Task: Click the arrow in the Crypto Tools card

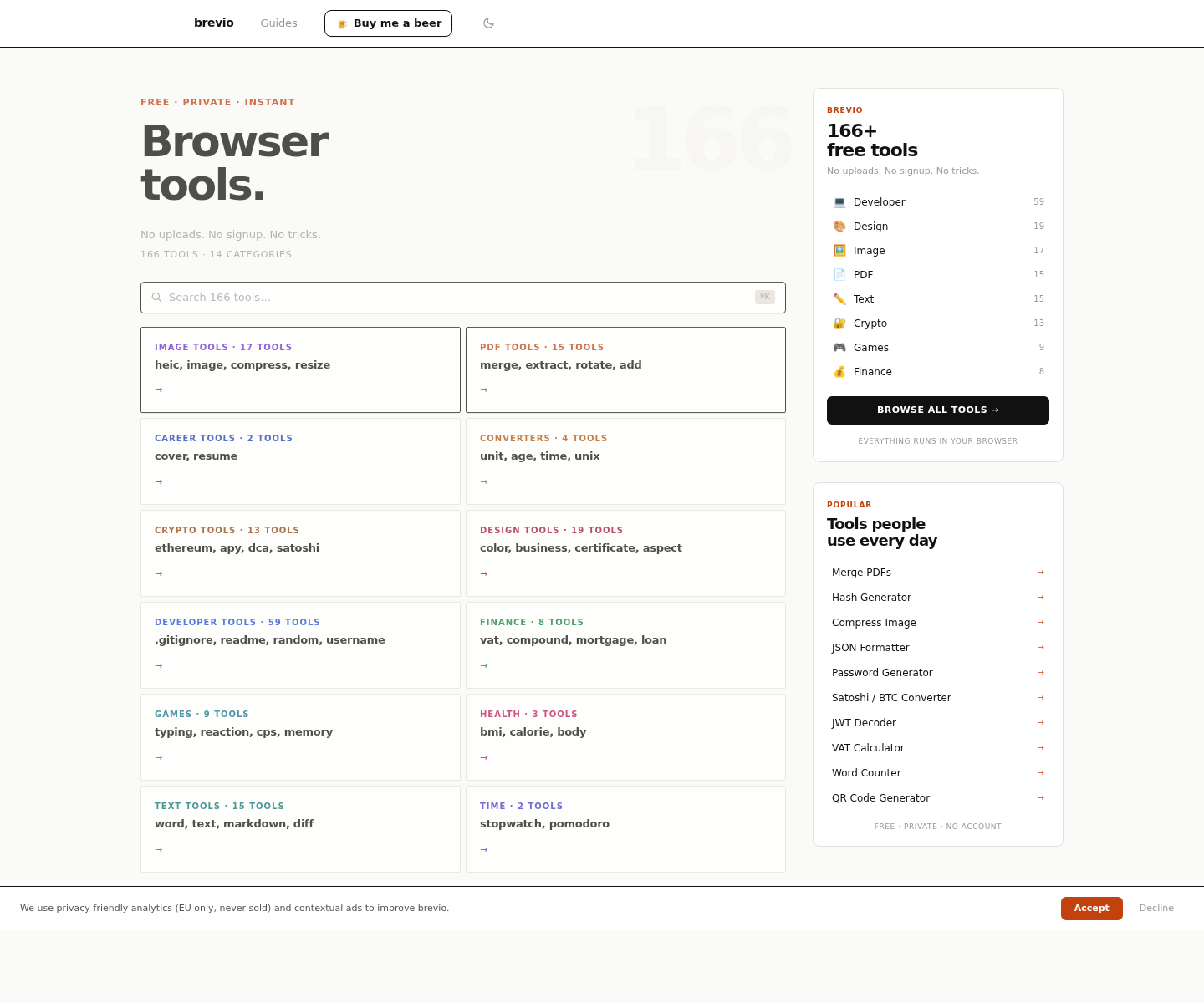Action: pyautogui.click(x=159, y=574)
